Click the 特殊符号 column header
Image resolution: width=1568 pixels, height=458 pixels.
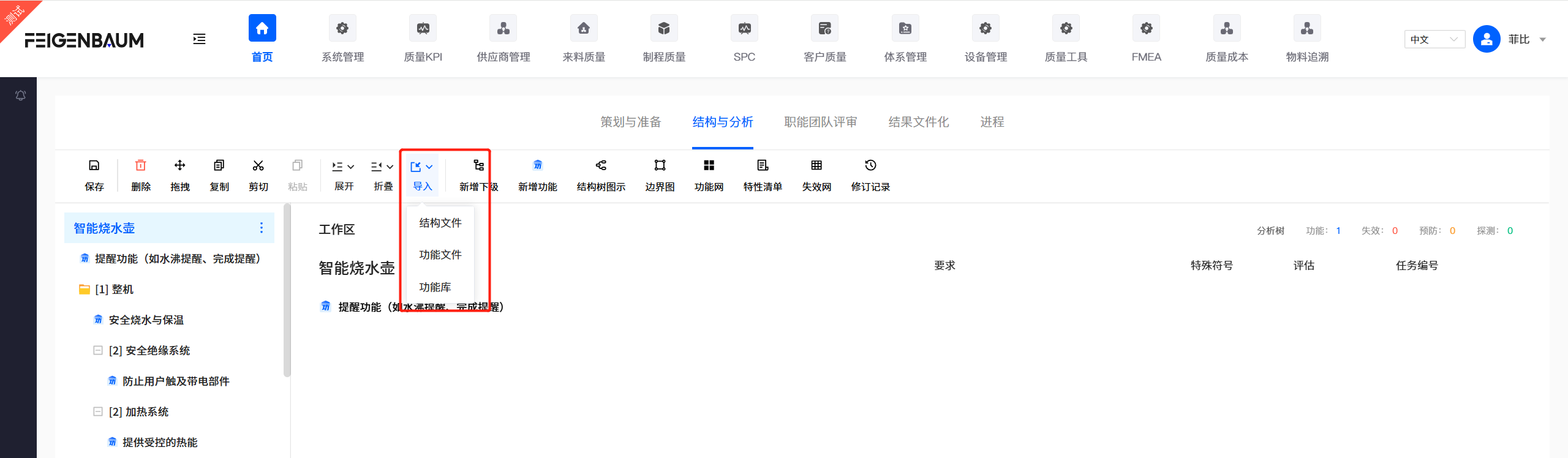click(1212, 265)
